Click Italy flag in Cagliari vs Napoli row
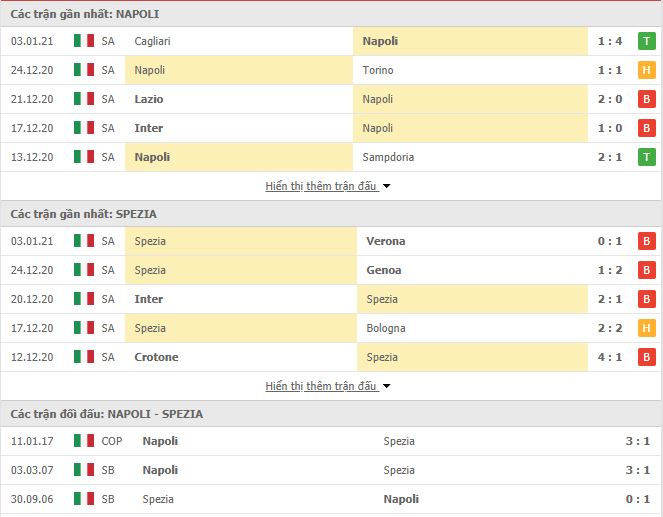Screen dimensions: 663x517 click(x=84, y=41)
